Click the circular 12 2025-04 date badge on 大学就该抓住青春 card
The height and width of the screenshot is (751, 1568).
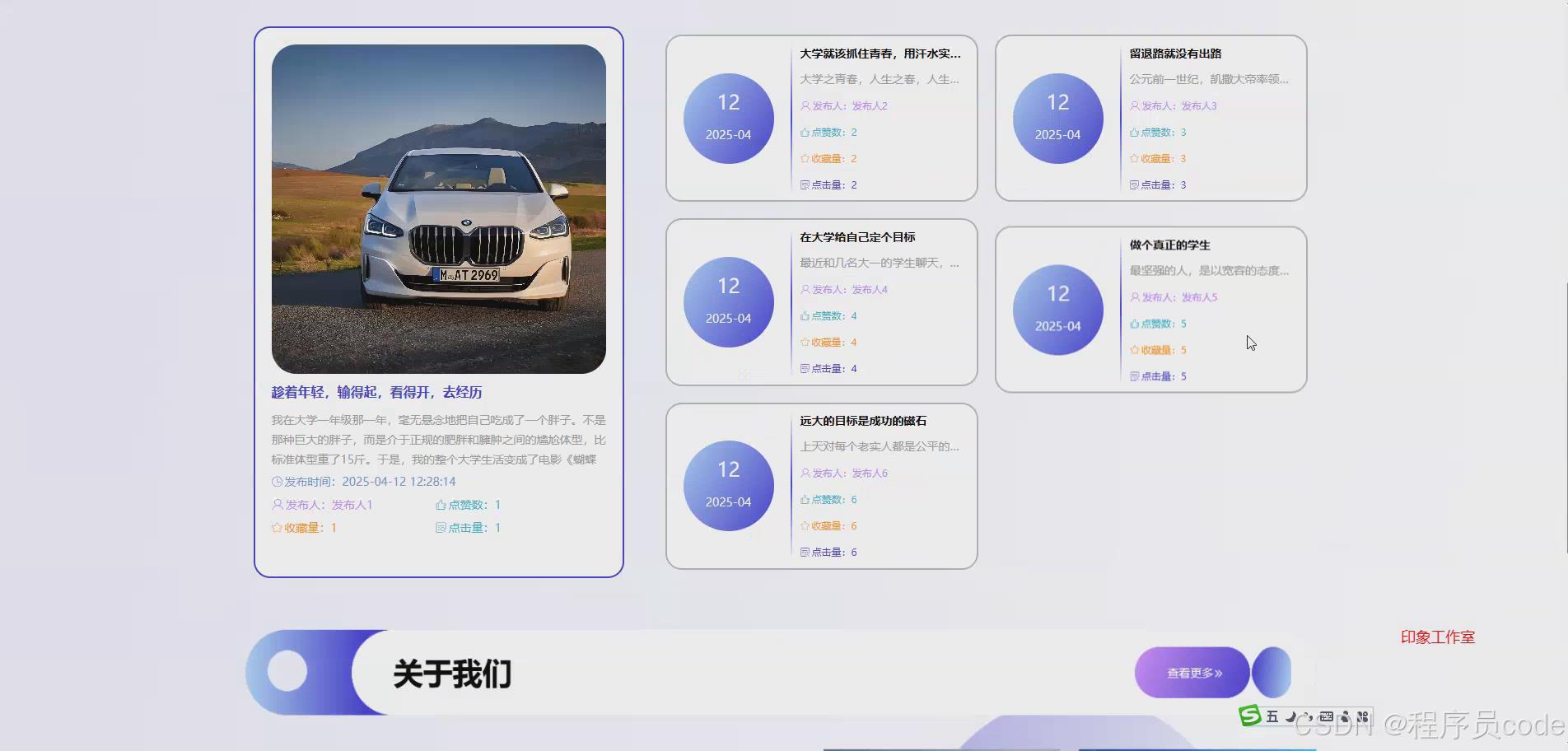click(728, 118)
